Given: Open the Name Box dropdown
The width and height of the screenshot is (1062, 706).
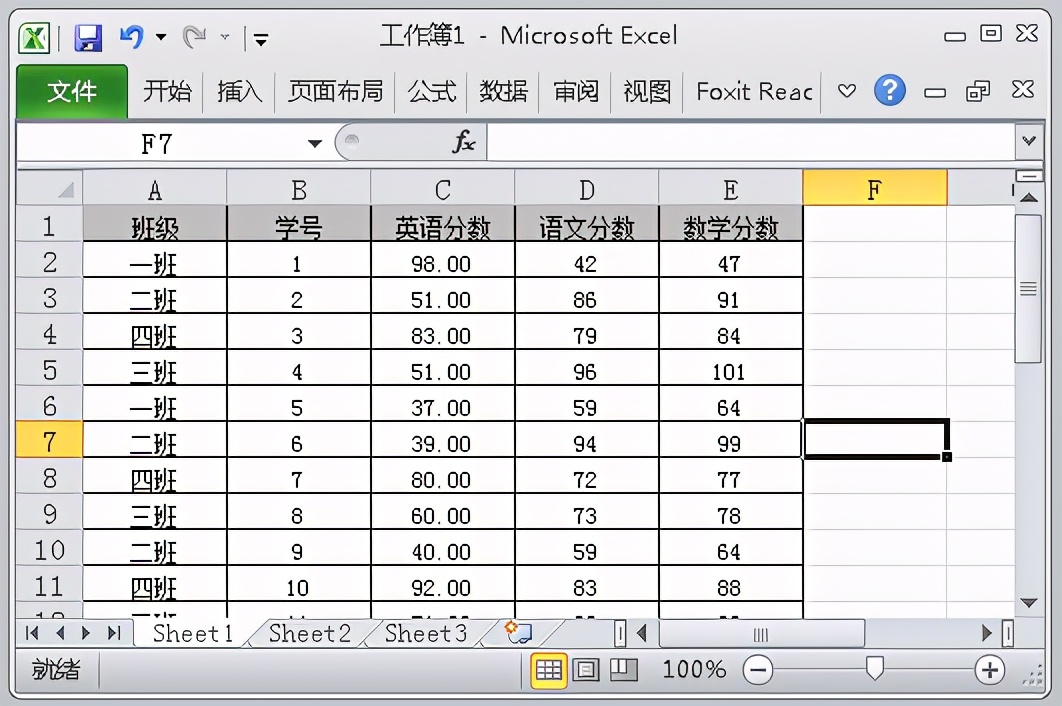Looking at the screenshot, I should pos(313,141).
